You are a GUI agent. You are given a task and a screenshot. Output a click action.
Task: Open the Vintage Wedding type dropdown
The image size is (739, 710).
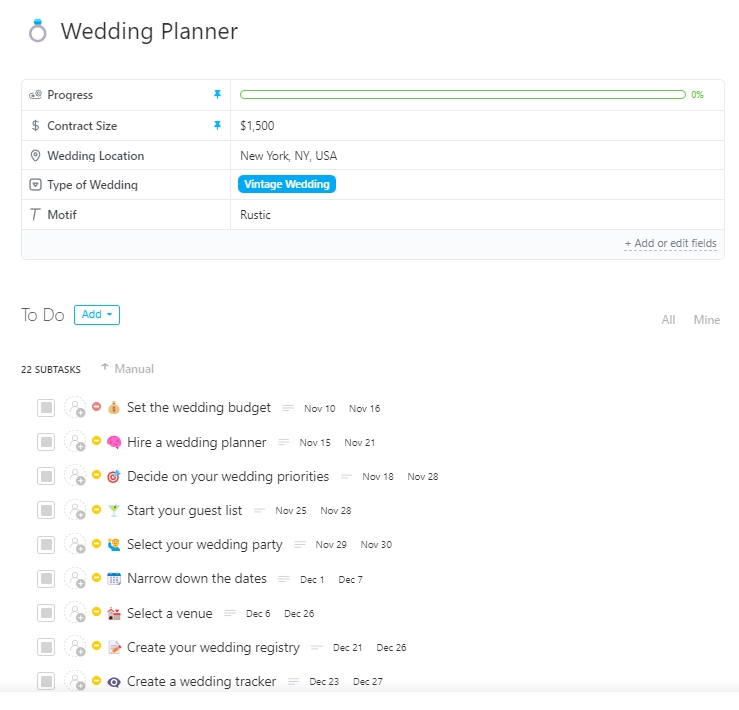[287, 184]
